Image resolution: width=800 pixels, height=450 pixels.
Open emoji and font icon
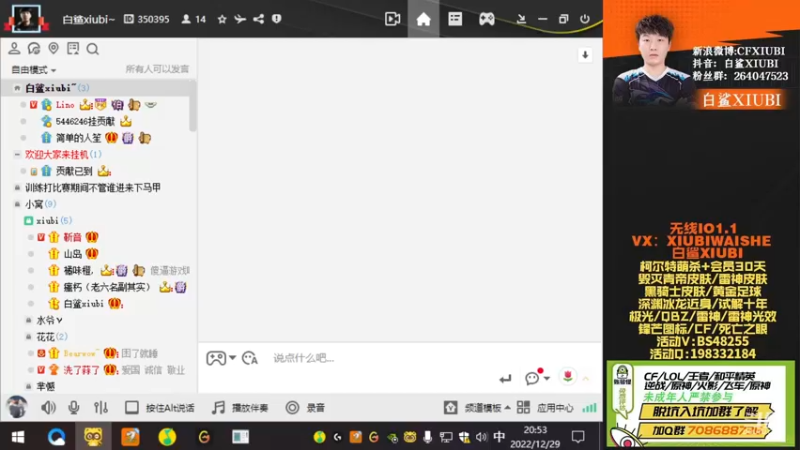tap(249, 358)
